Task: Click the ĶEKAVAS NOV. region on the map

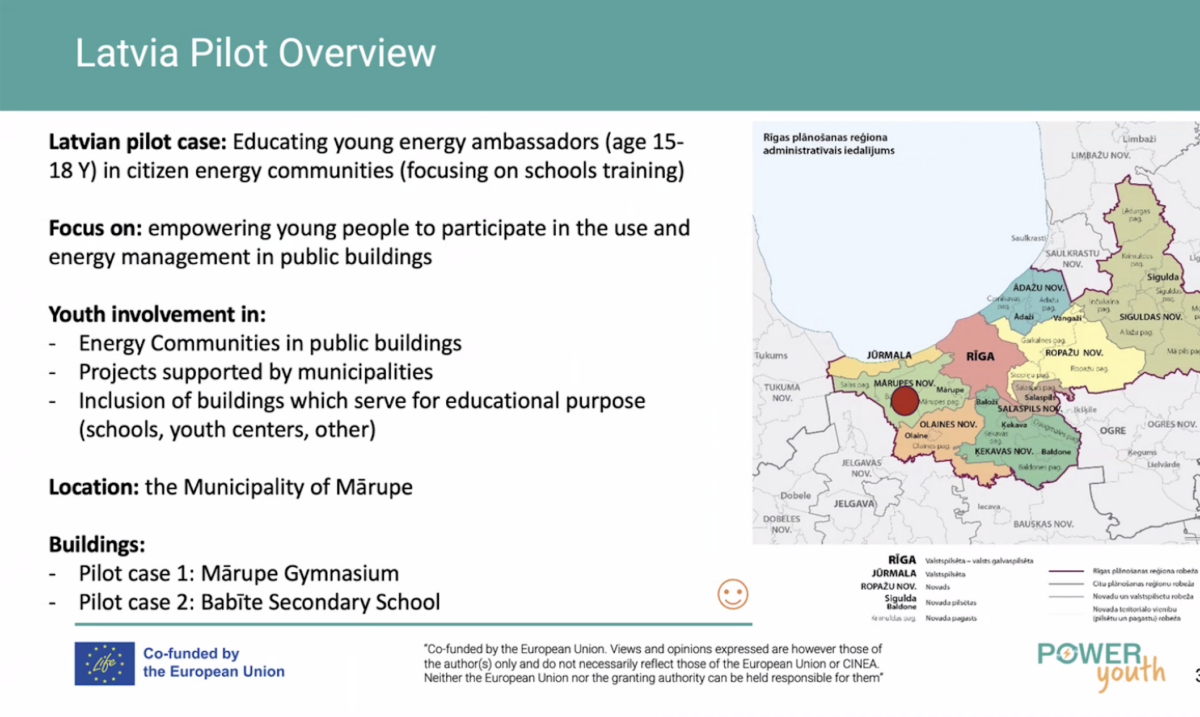Action: (1018, 452)
